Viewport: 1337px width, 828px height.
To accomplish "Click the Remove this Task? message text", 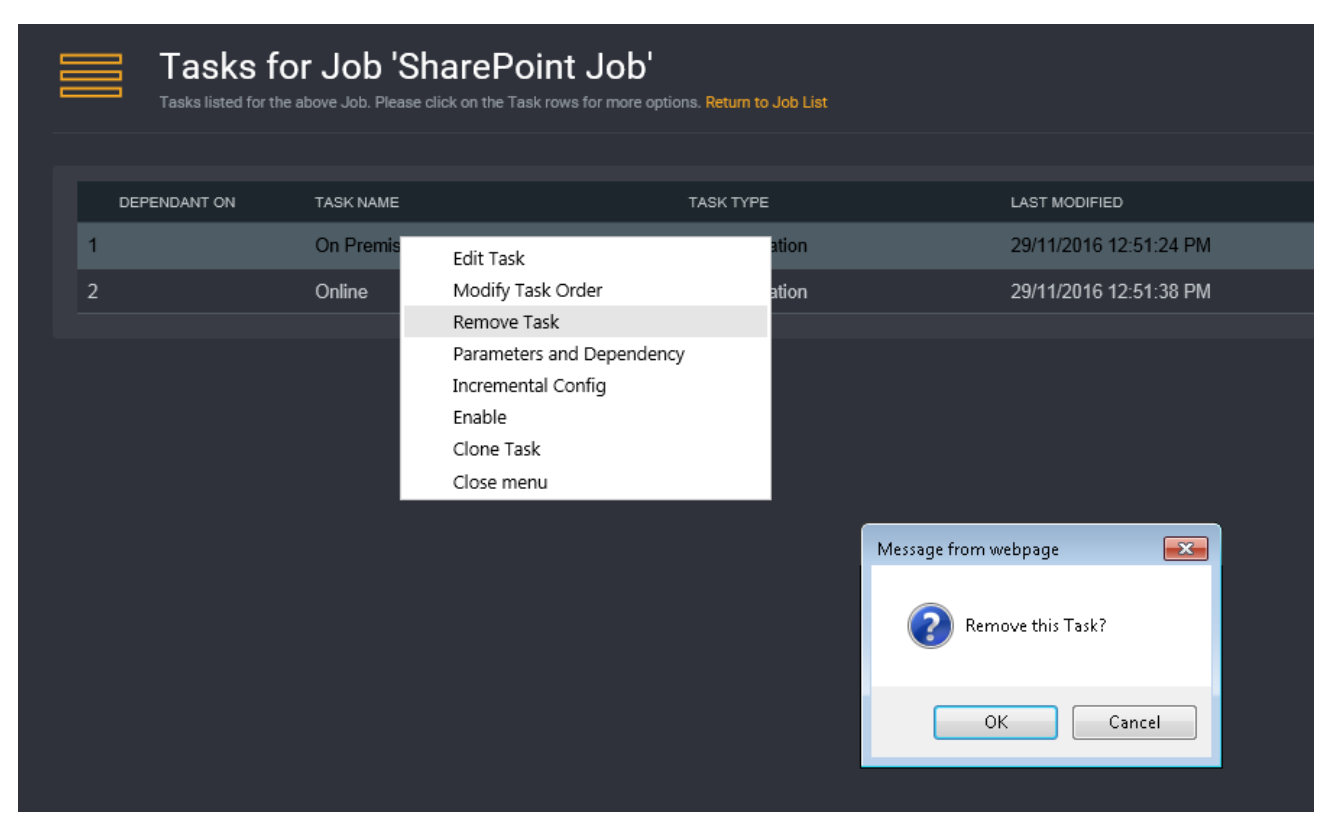I will pos(1035,626).
